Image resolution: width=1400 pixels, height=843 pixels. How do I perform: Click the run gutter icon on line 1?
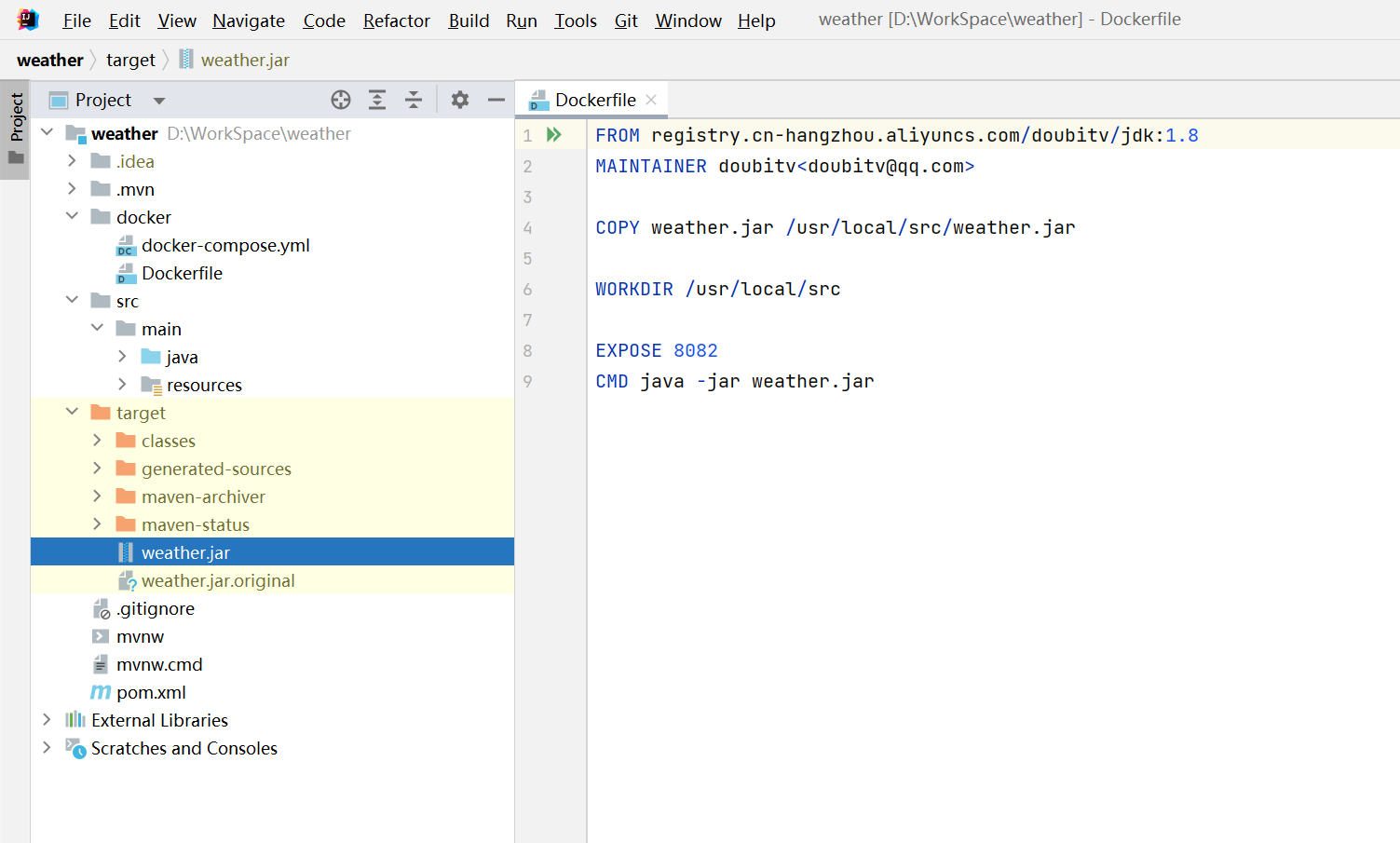coord(554,135)
